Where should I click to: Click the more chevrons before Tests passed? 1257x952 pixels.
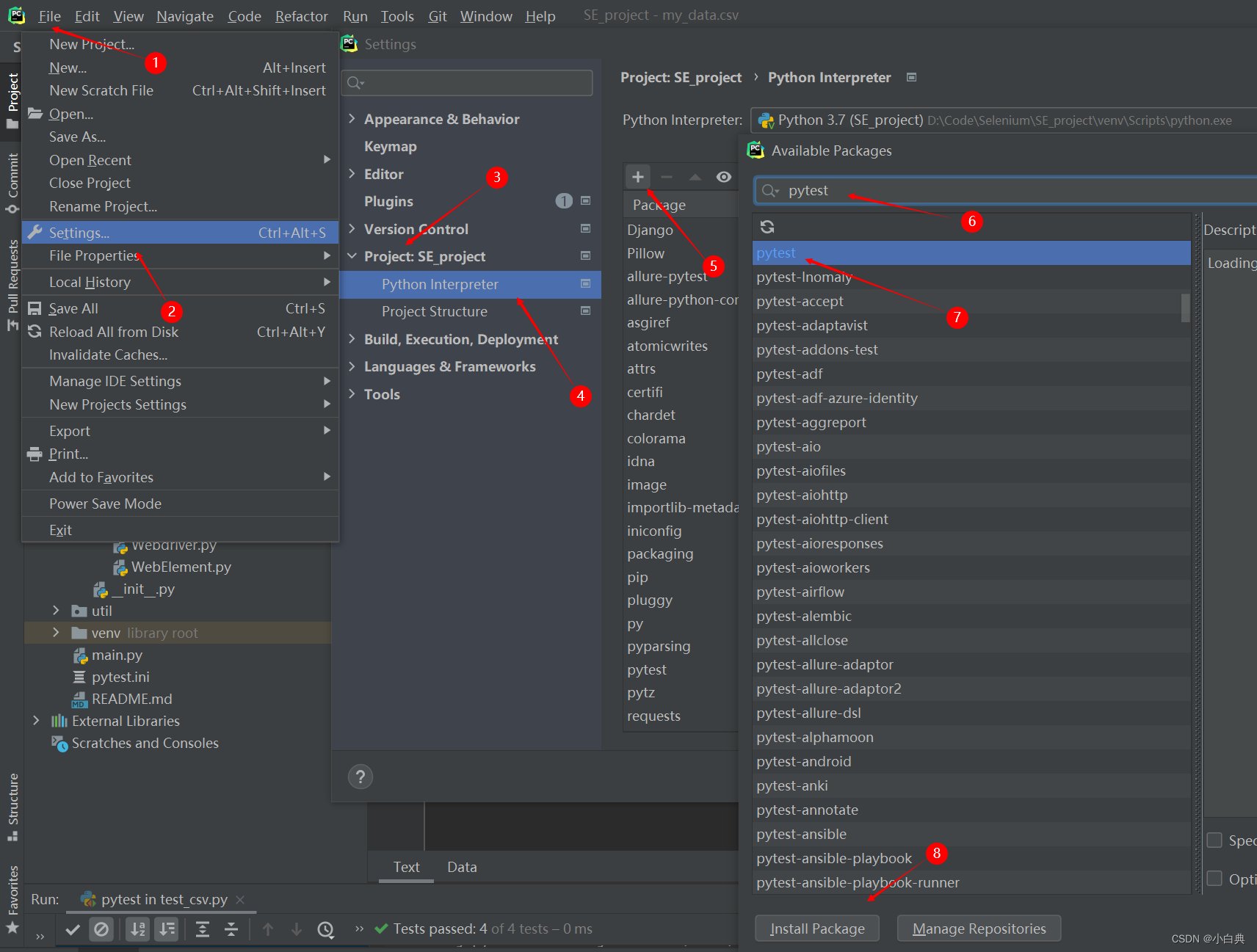pyautogui.click(x=359, y=929)
